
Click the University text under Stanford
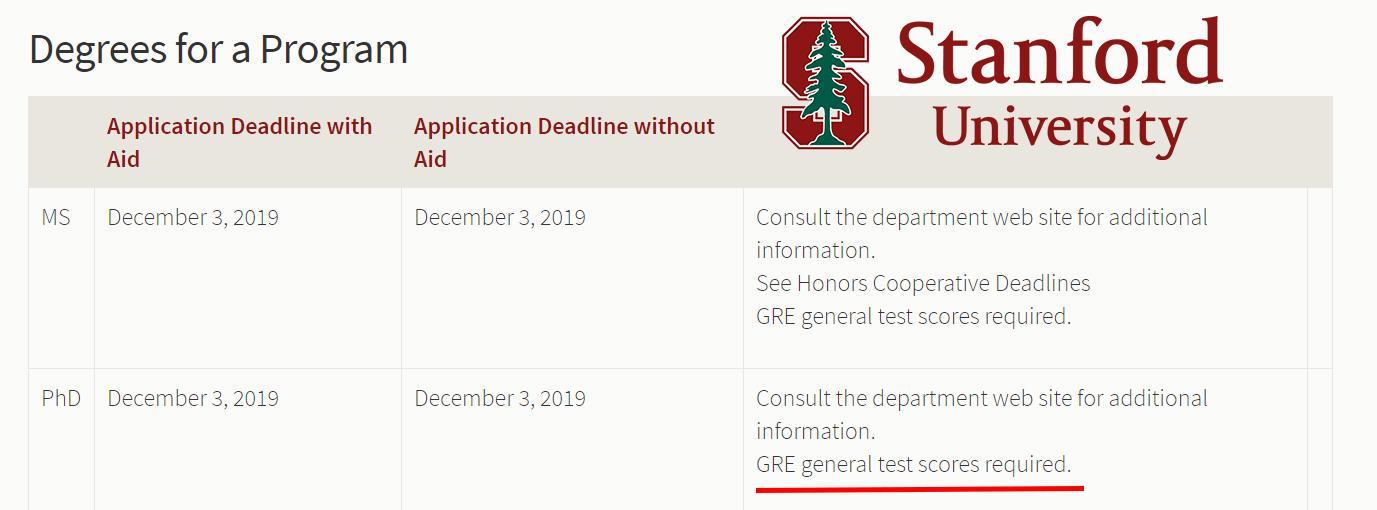(1060, 129)
